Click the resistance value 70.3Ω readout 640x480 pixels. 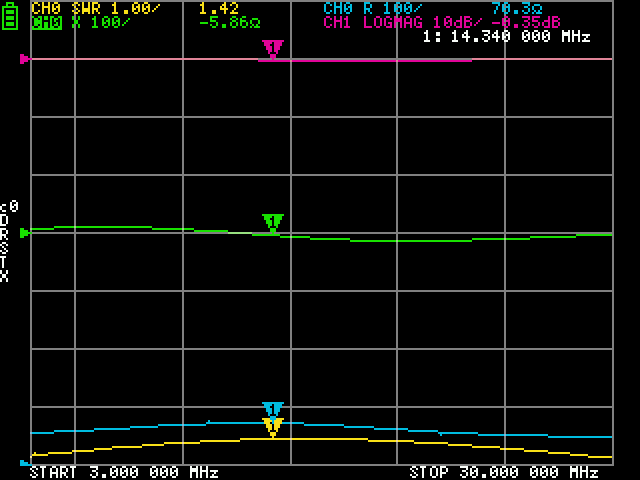click(x=516, y=8)
